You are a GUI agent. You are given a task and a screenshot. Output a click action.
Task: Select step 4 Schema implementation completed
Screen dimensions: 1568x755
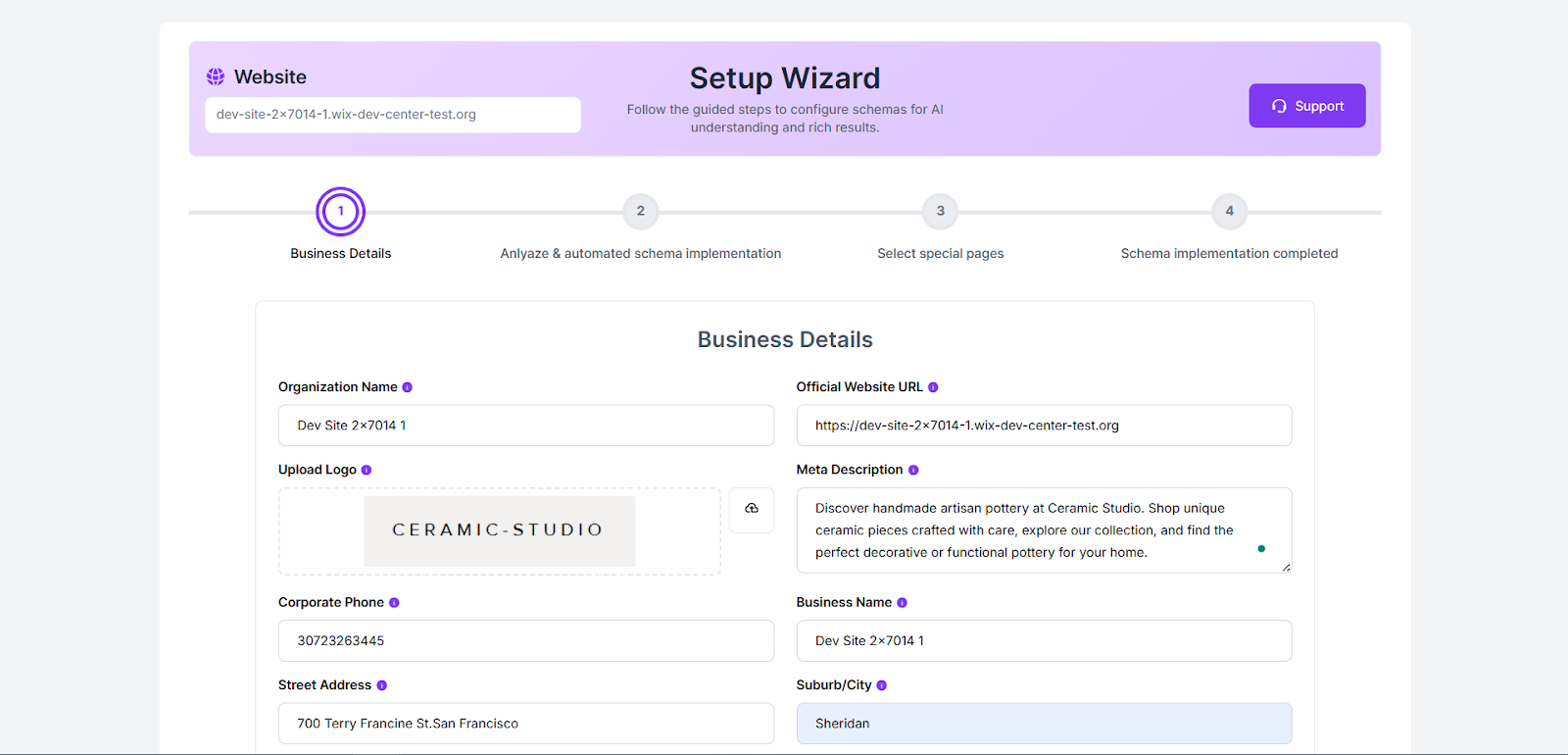[x=1229, y=211]
